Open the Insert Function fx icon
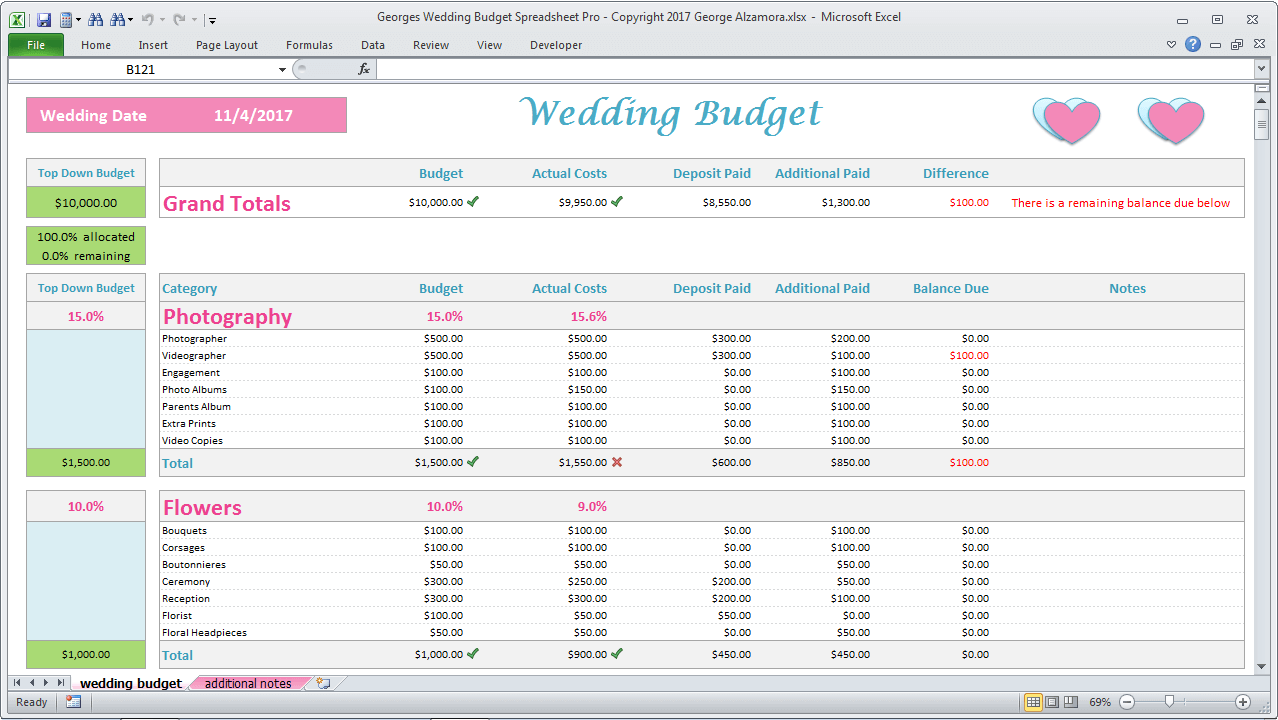This screenshot has height=720, width=1278. [x=362, y=69]
